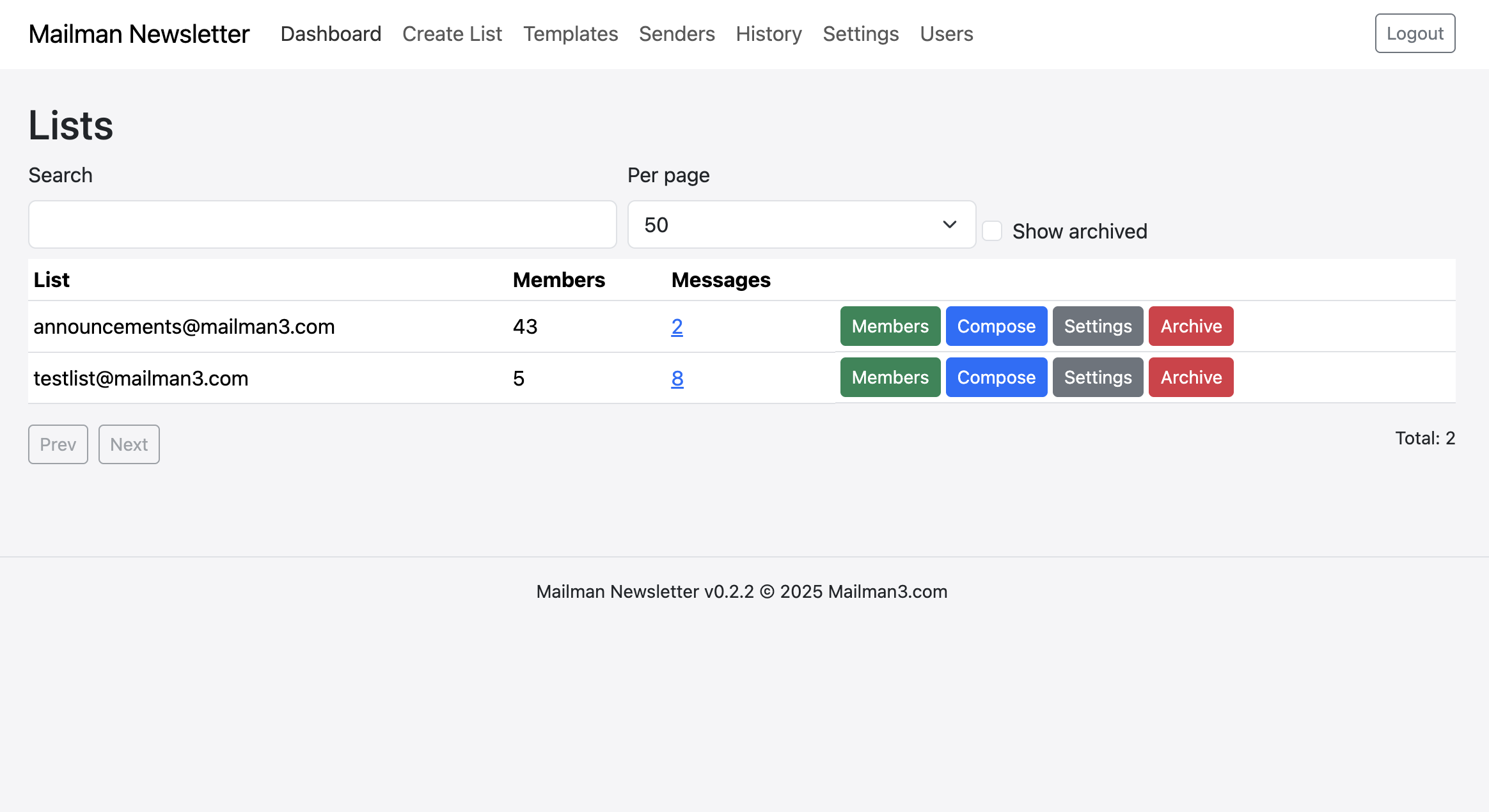Click the Search input field
This screenshot has height=812, width=1489.
tap(322, 224)
